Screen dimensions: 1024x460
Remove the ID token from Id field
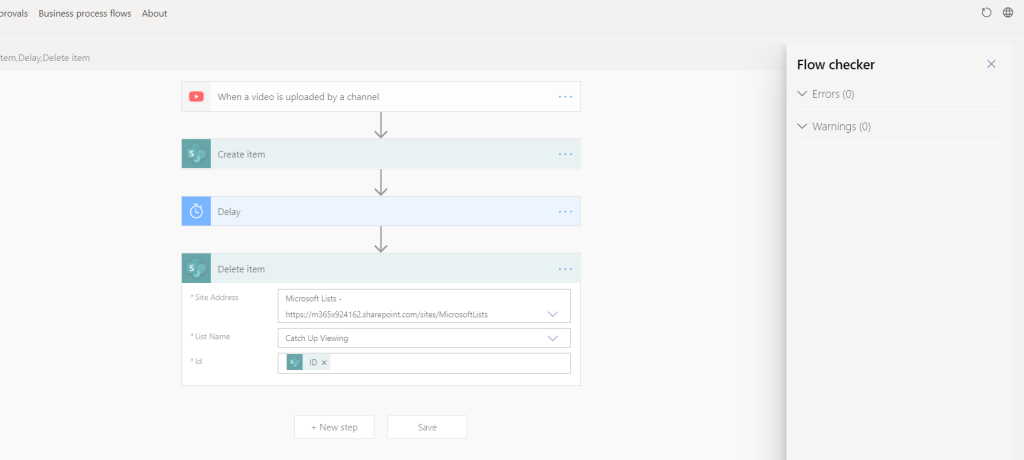tap(324, 363)
